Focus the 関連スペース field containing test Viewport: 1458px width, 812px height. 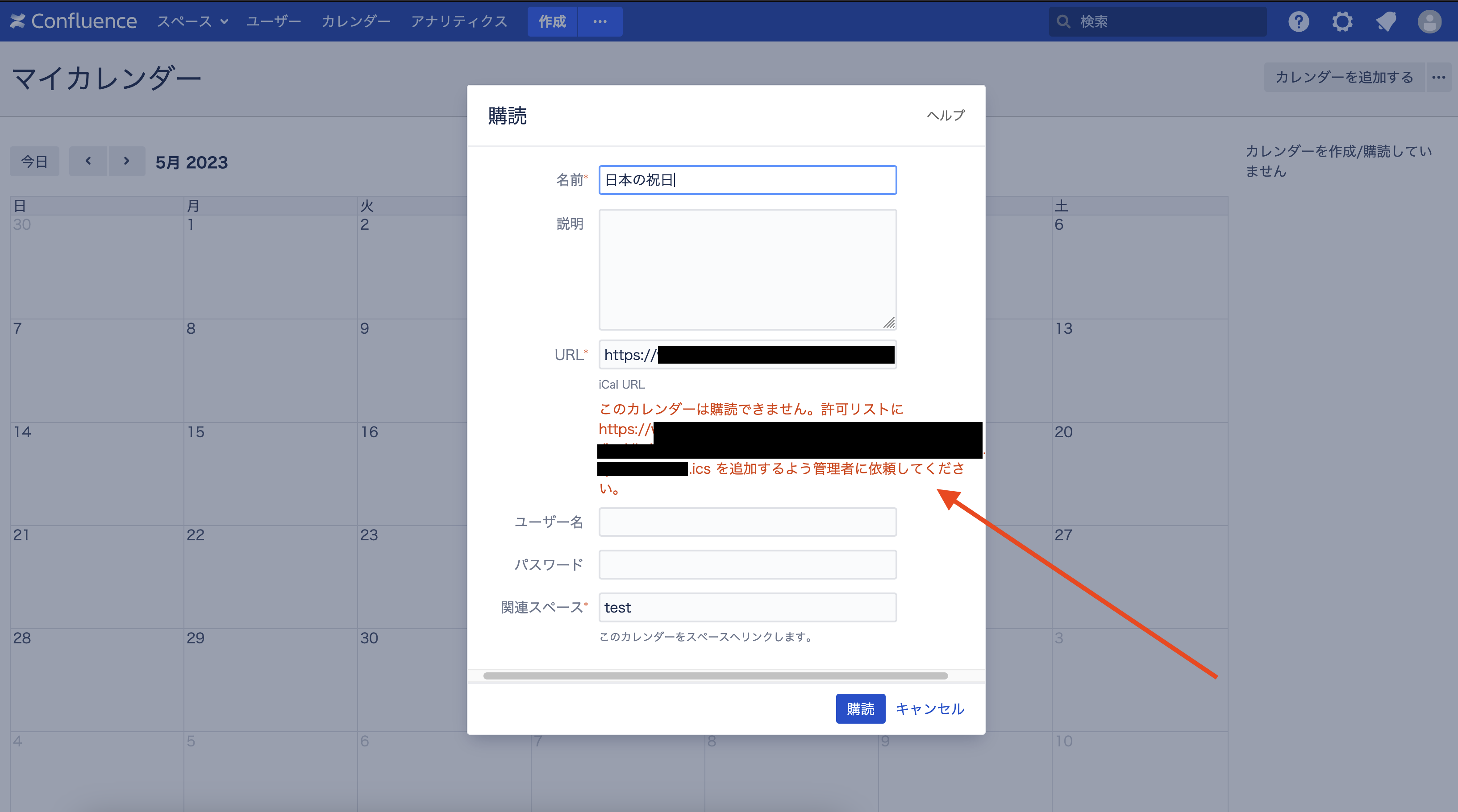(x=748, y=607)
